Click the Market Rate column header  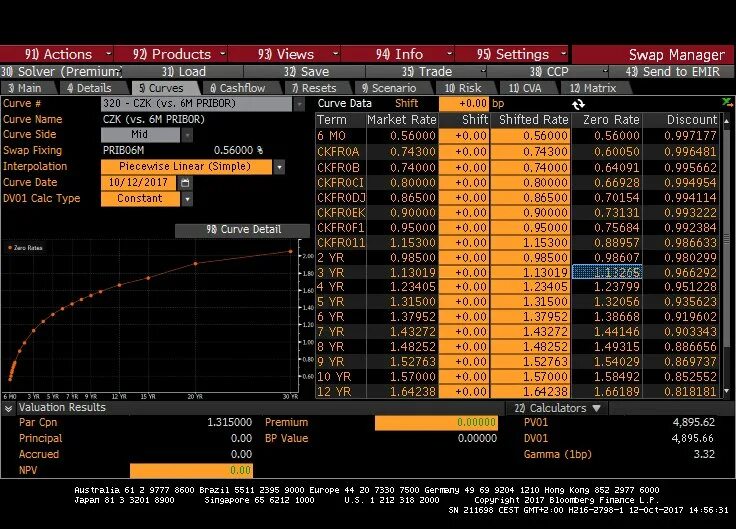(402, 120)
